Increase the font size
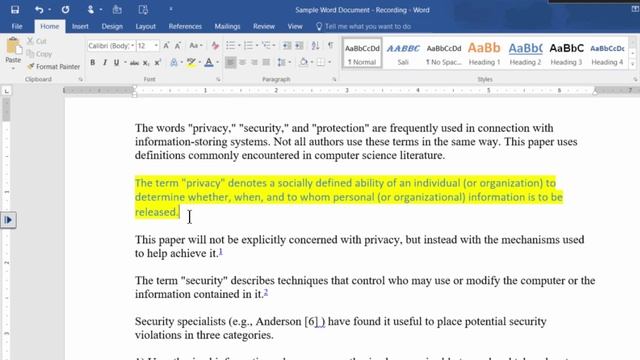The height and width of the screenshot is (360, 640). 166,46
